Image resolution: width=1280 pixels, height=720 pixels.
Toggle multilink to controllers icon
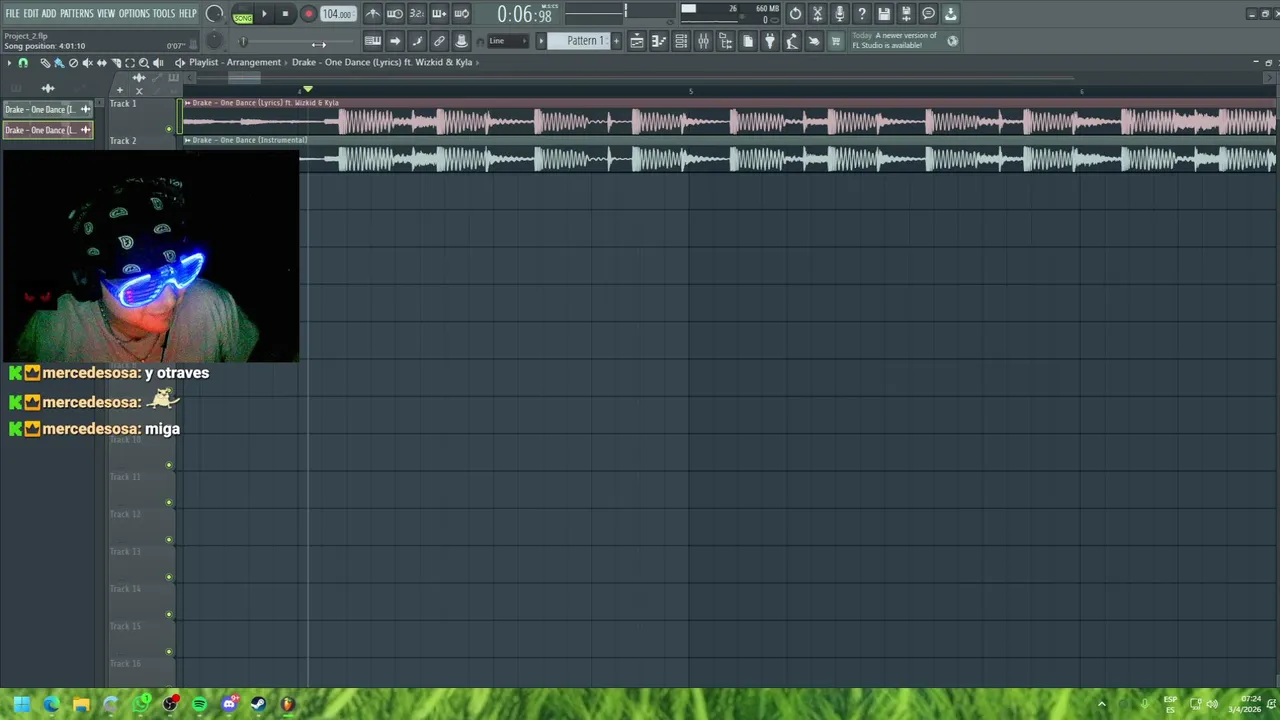[438, 41]
